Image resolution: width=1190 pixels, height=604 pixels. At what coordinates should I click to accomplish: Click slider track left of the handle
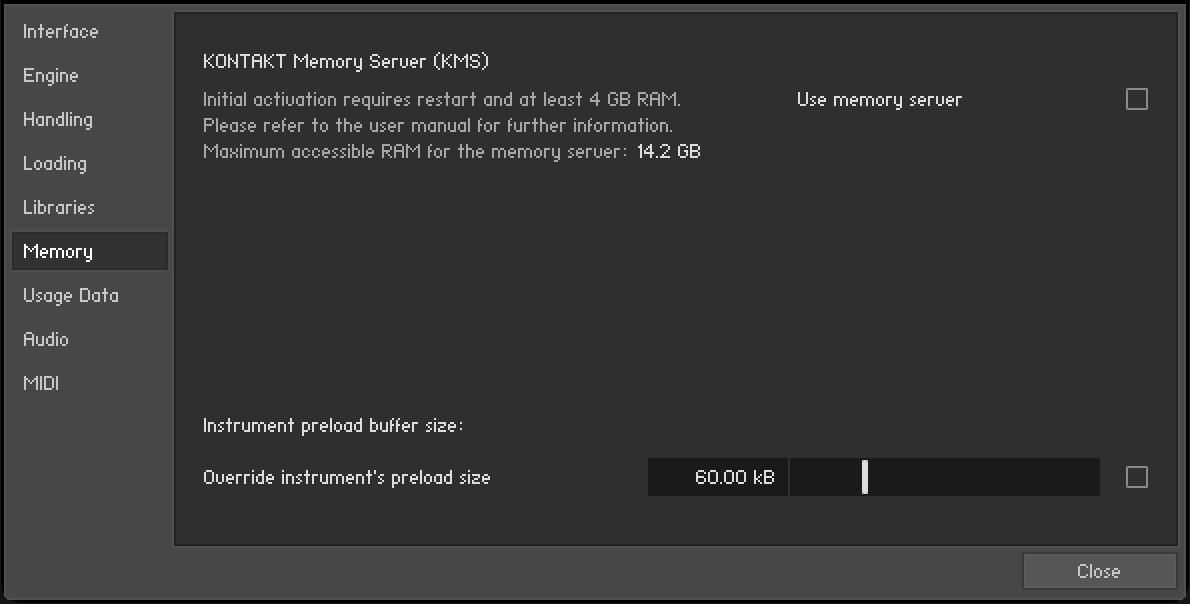[x=825, y=478]
